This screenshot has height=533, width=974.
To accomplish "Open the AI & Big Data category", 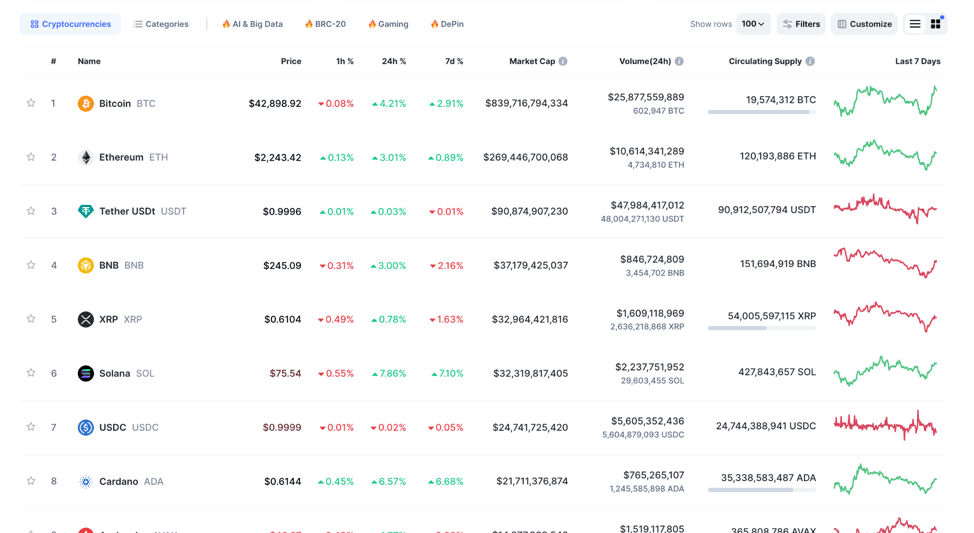I will click(252, 24).
